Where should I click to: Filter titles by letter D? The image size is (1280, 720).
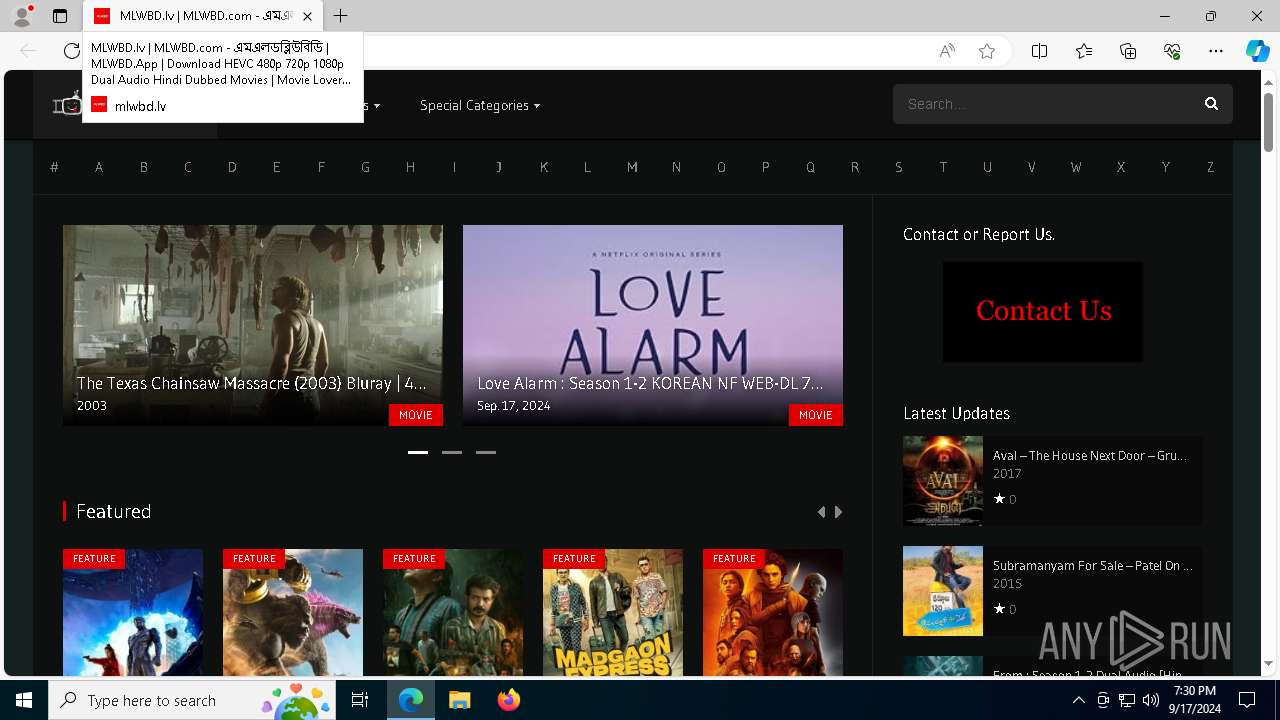(x=232, y=167)
